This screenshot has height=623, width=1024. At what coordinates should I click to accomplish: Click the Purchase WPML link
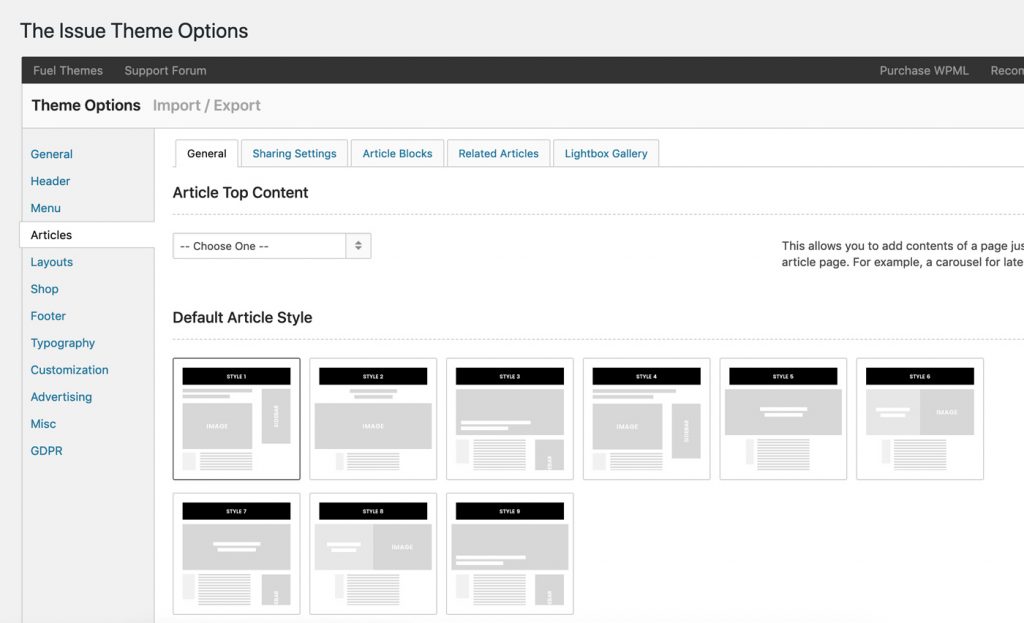[924, 71]
